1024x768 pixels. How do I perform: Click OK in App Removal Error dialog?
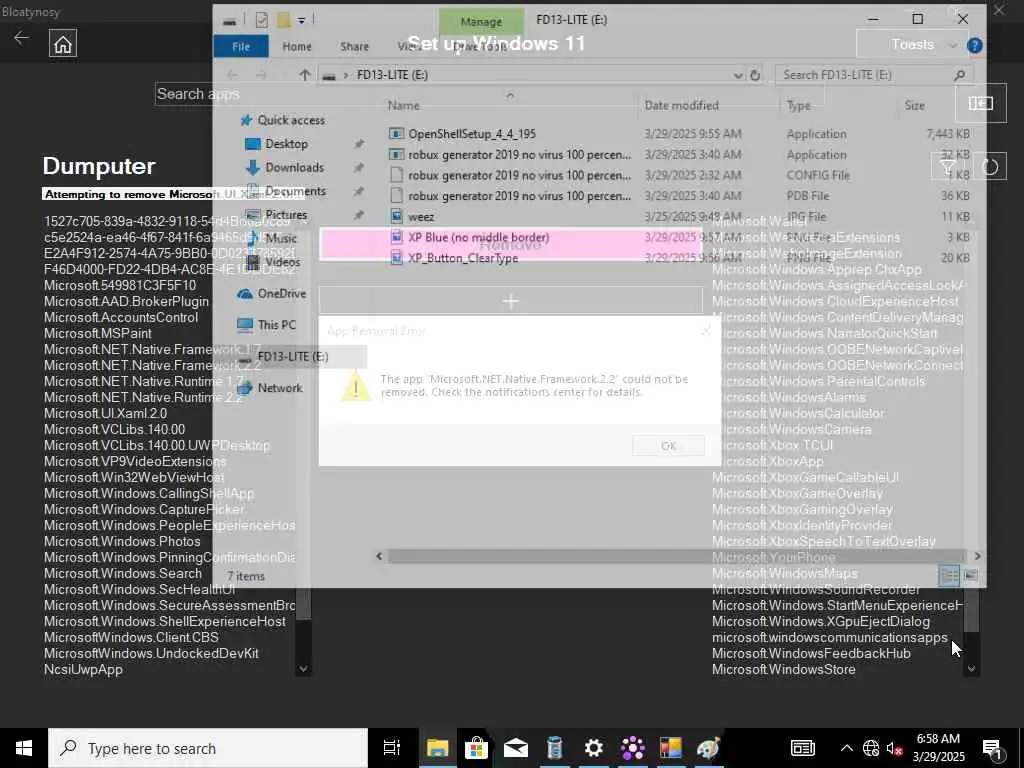coord(668,446)
